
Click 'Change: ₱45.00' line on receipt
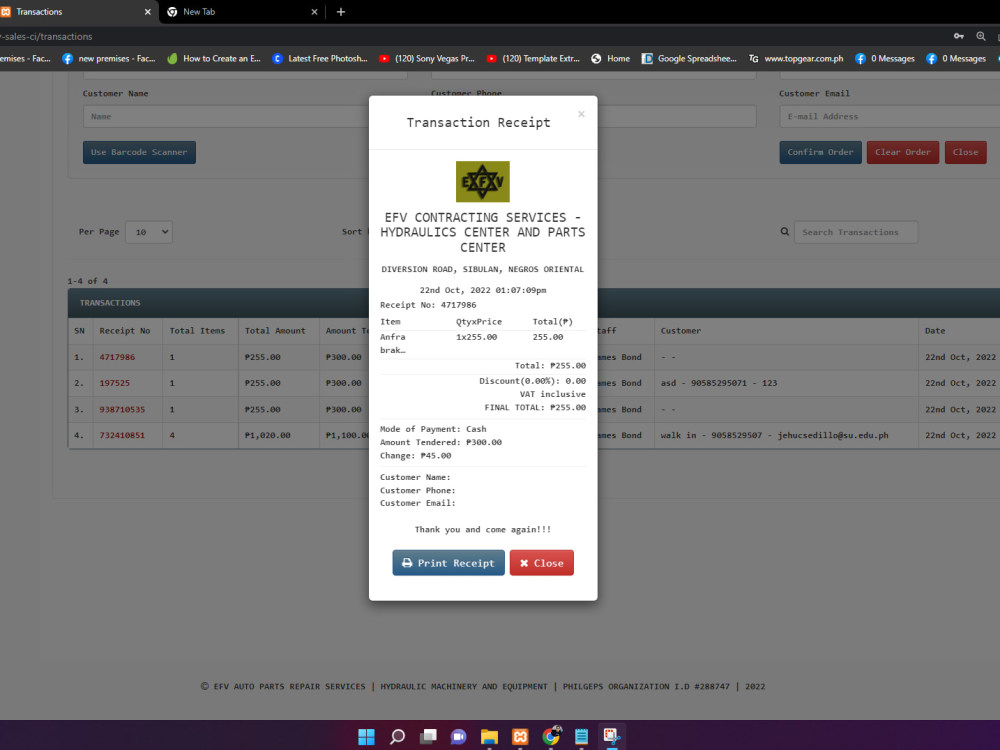tap(416, 455)
